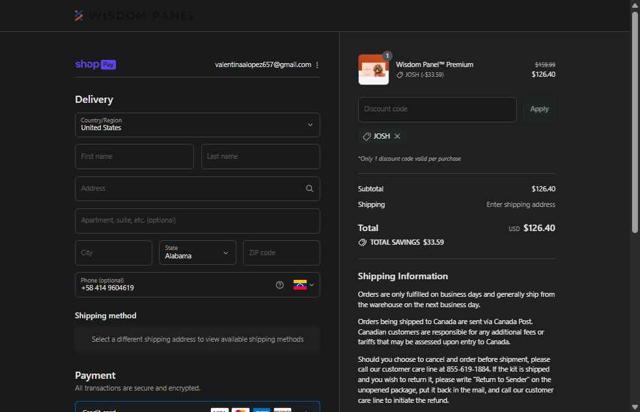Click the Total Savings tag icon

pos(362,243)
